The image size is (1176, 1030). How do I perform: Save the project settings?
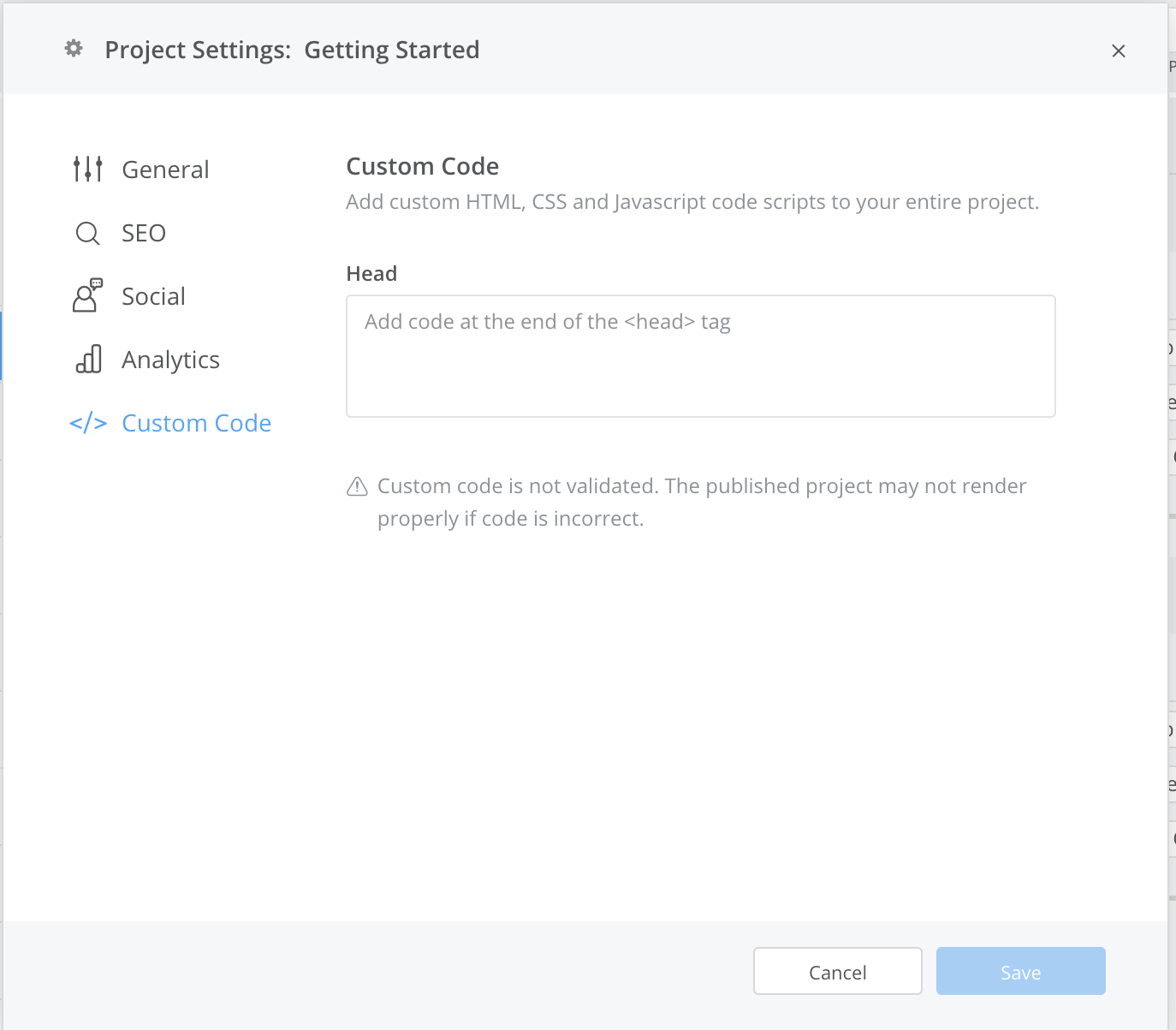(x=1020, y=971)
